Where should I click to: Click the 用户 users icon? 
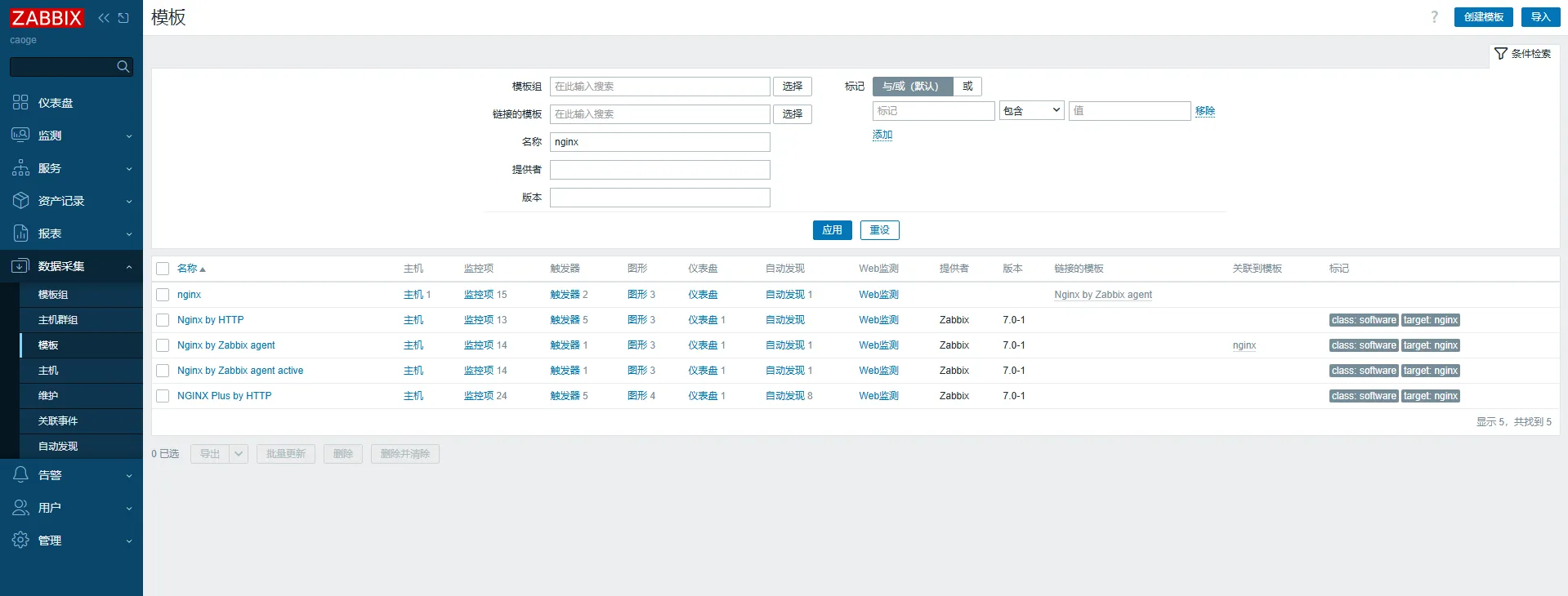click(20, 507)
